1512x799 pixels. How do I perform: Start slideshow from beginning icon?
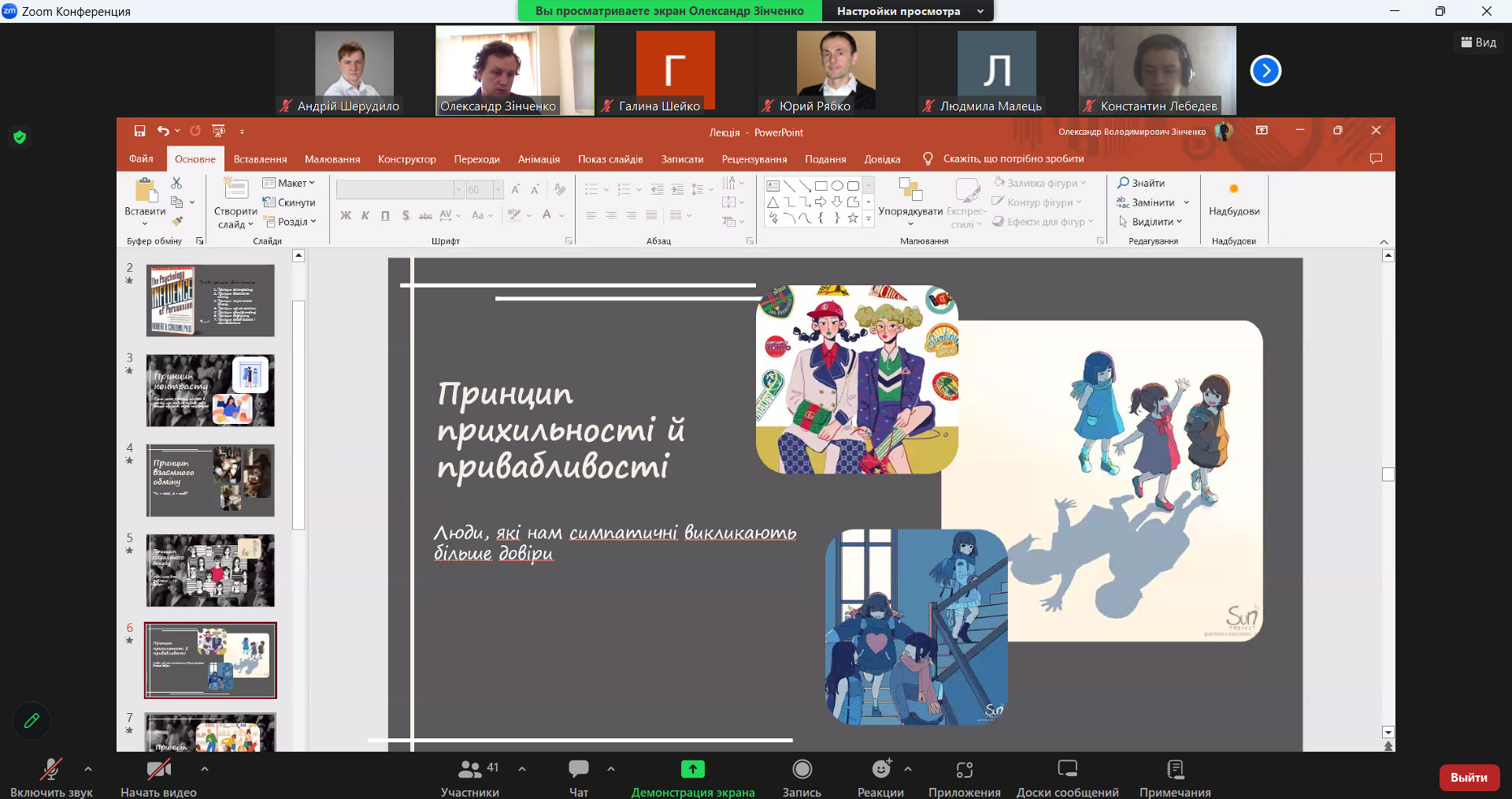click(x=219, y=131)
